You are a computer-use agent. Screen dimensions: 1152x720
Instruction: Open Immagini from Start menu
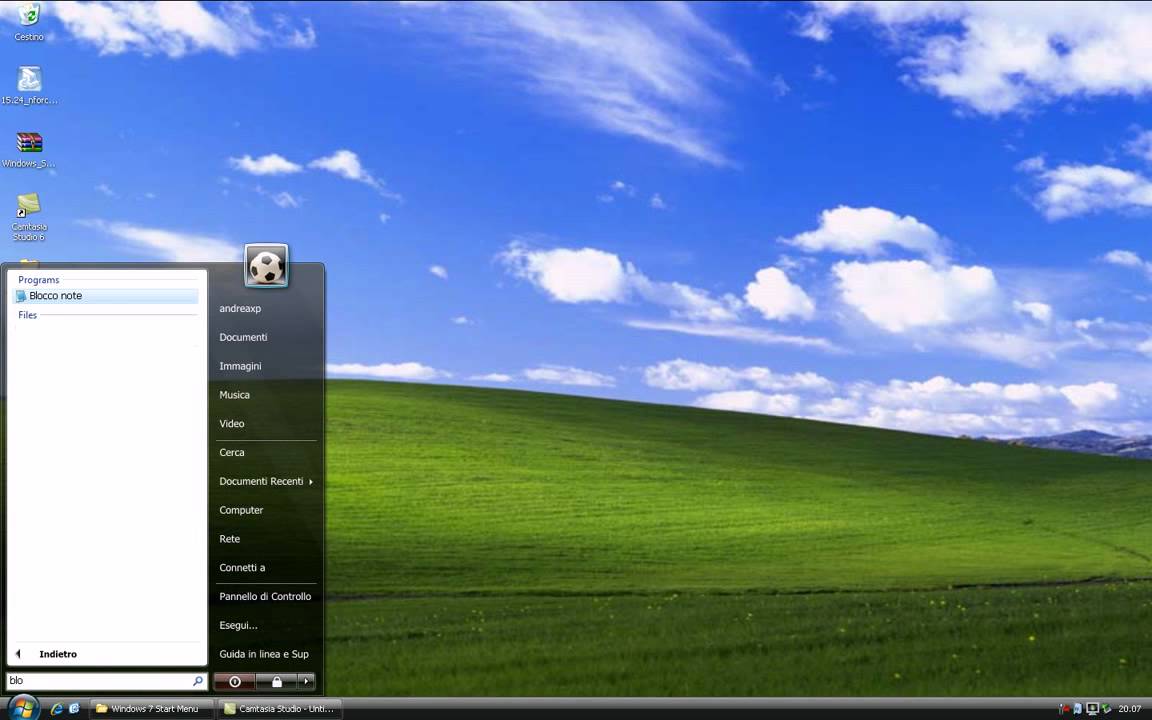240,366
